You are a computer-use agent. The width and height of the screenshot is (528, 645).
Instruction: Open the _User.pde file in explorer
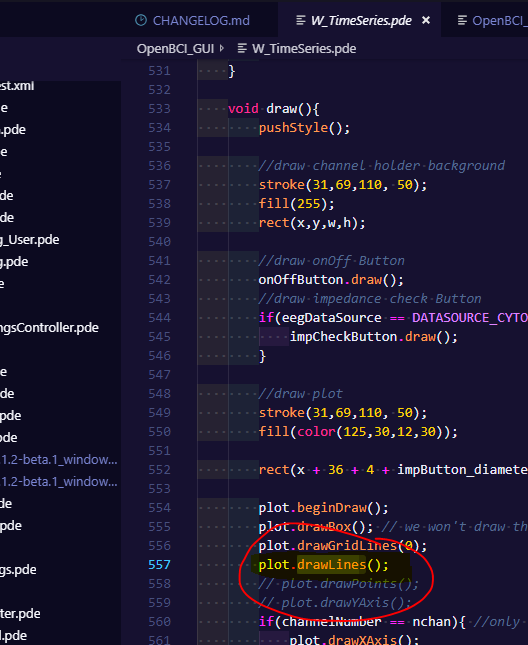[30, 240]
